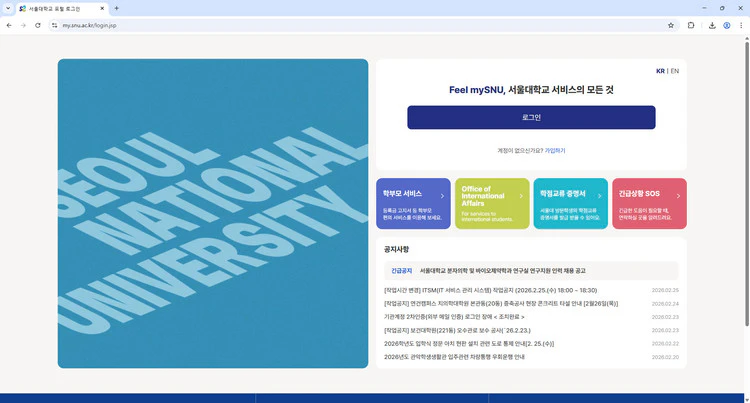The image size is (750, 403).
Task: Open the 학부모 서비스 card
Action: pyautogui.click(x=413, y=203)
